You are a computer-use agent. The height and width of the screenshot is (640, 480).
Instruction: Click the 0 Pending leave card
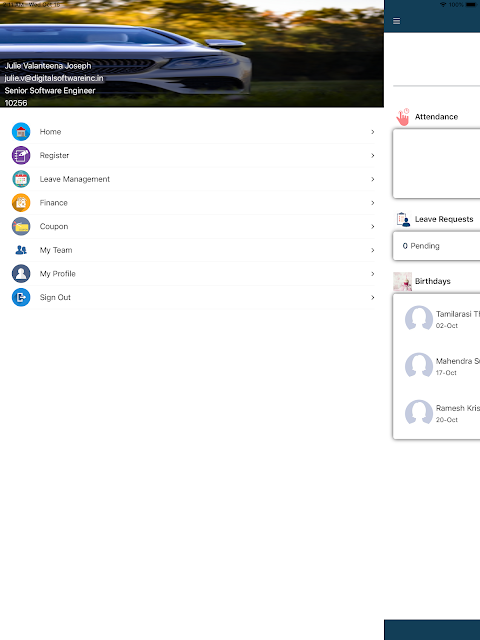436,246
